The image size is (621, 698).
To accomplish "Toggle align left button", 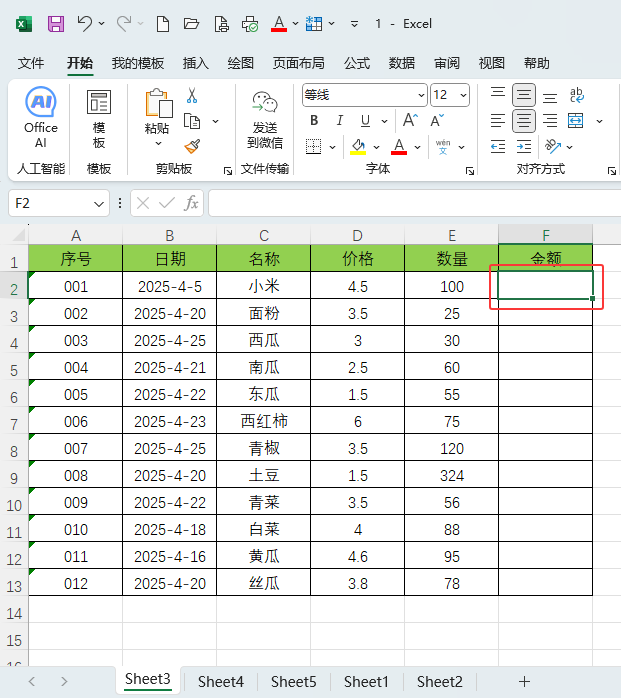I will (498, 121).
